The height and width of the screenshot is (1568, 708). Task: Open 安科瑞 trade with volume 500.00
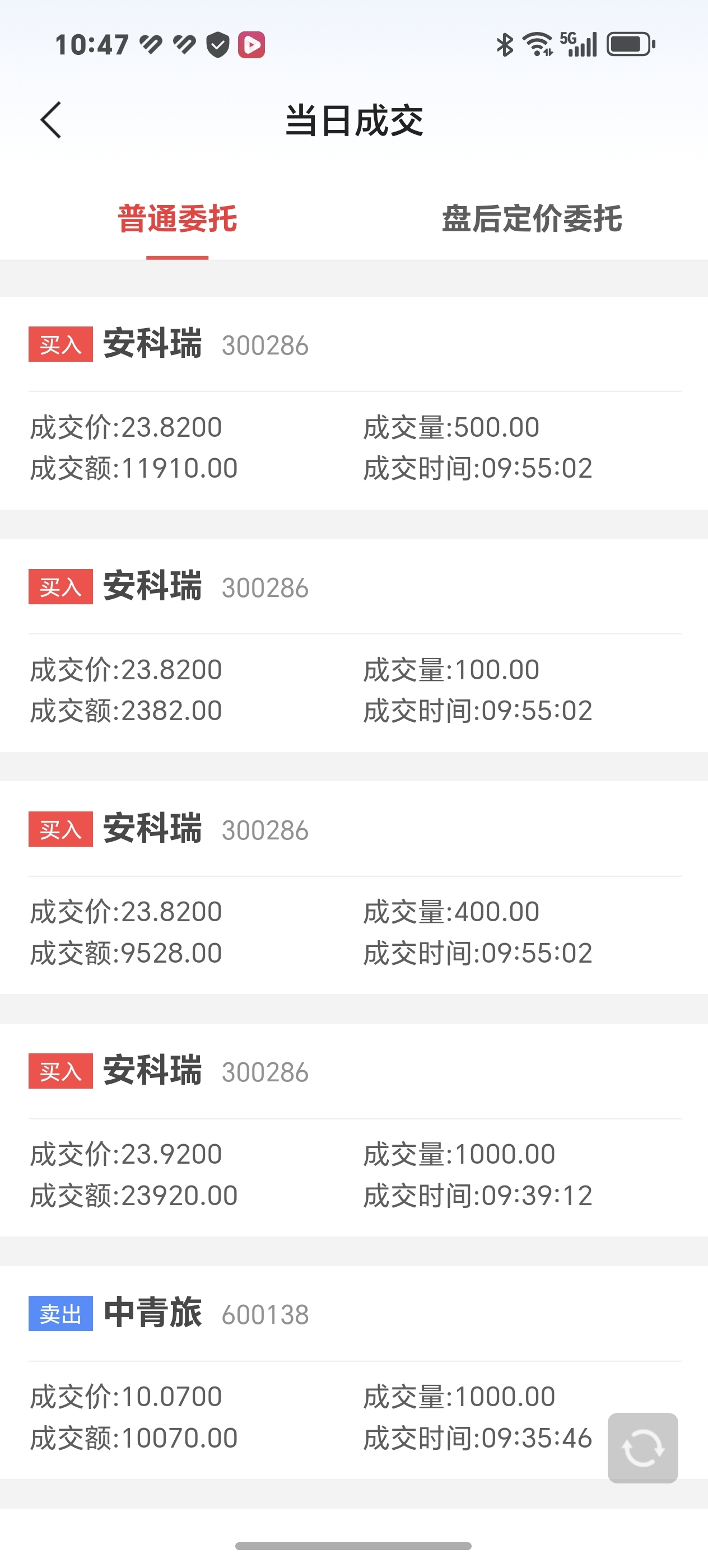coord(353,403)
